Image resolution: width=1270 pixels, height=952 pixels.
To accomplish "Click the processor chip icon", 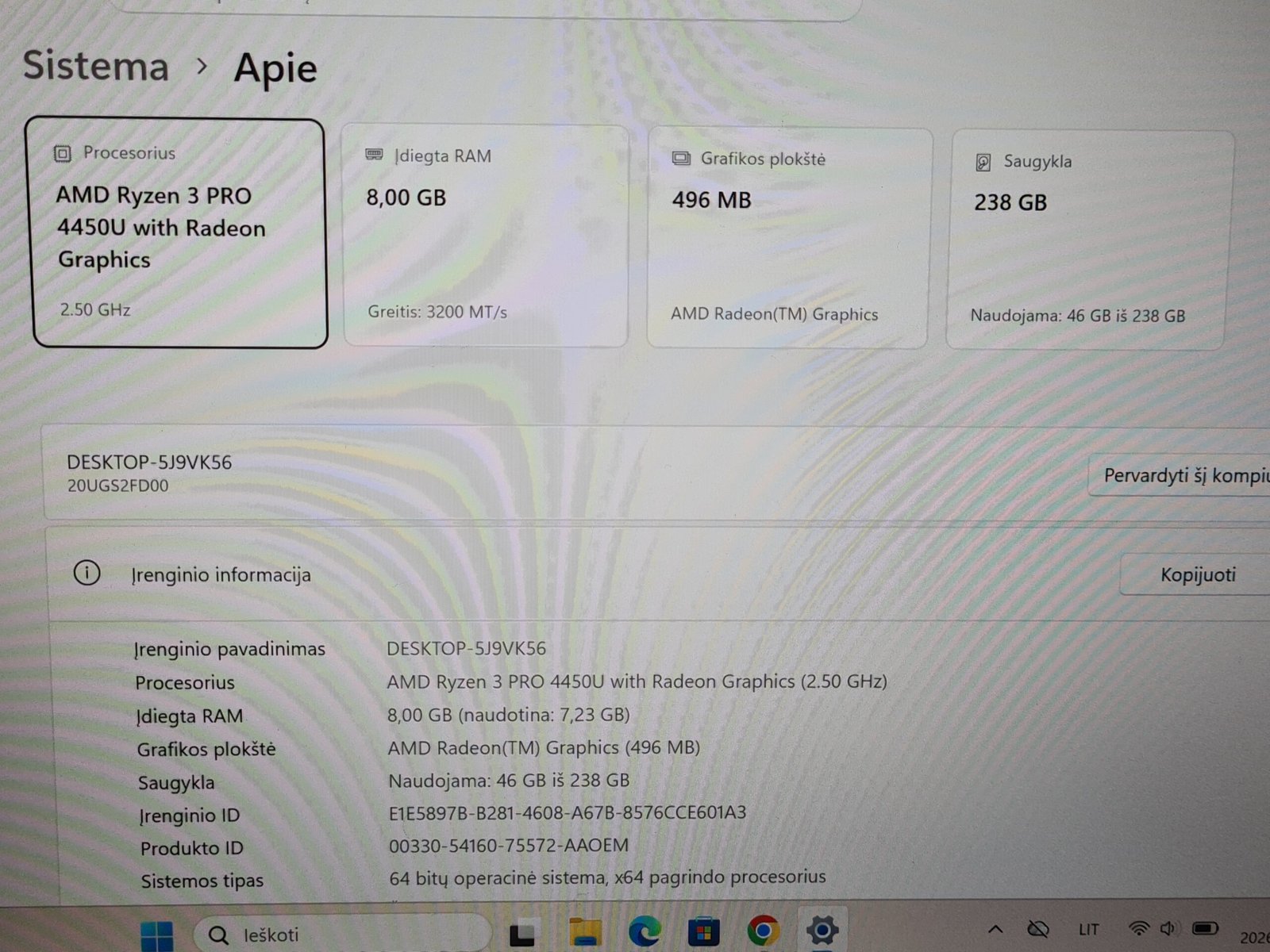I will pyautogui.click(x=63, y=153).
